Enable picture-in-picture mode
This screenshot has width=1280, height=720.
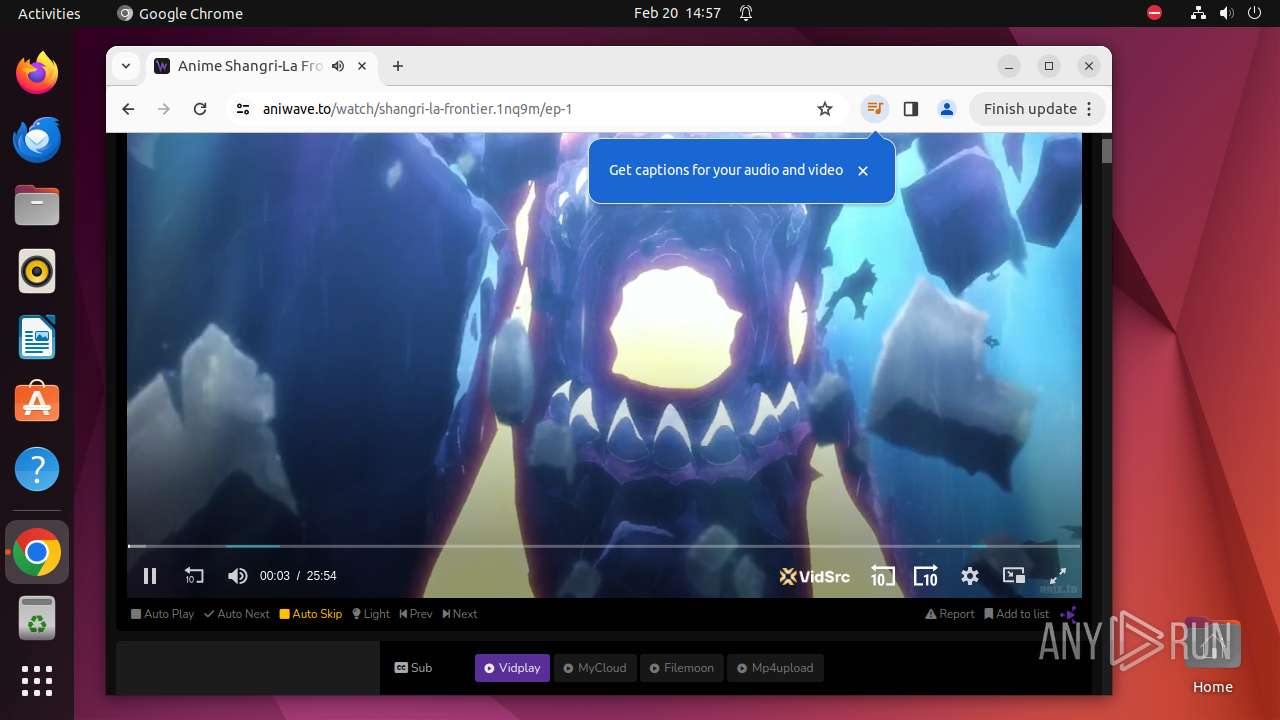click(1014, 576)
